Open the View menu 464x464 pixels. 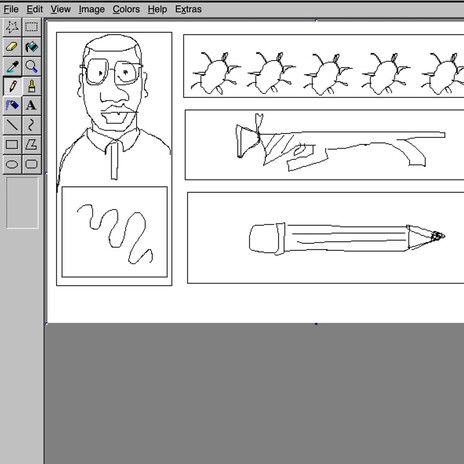click(x=61, y=9)
